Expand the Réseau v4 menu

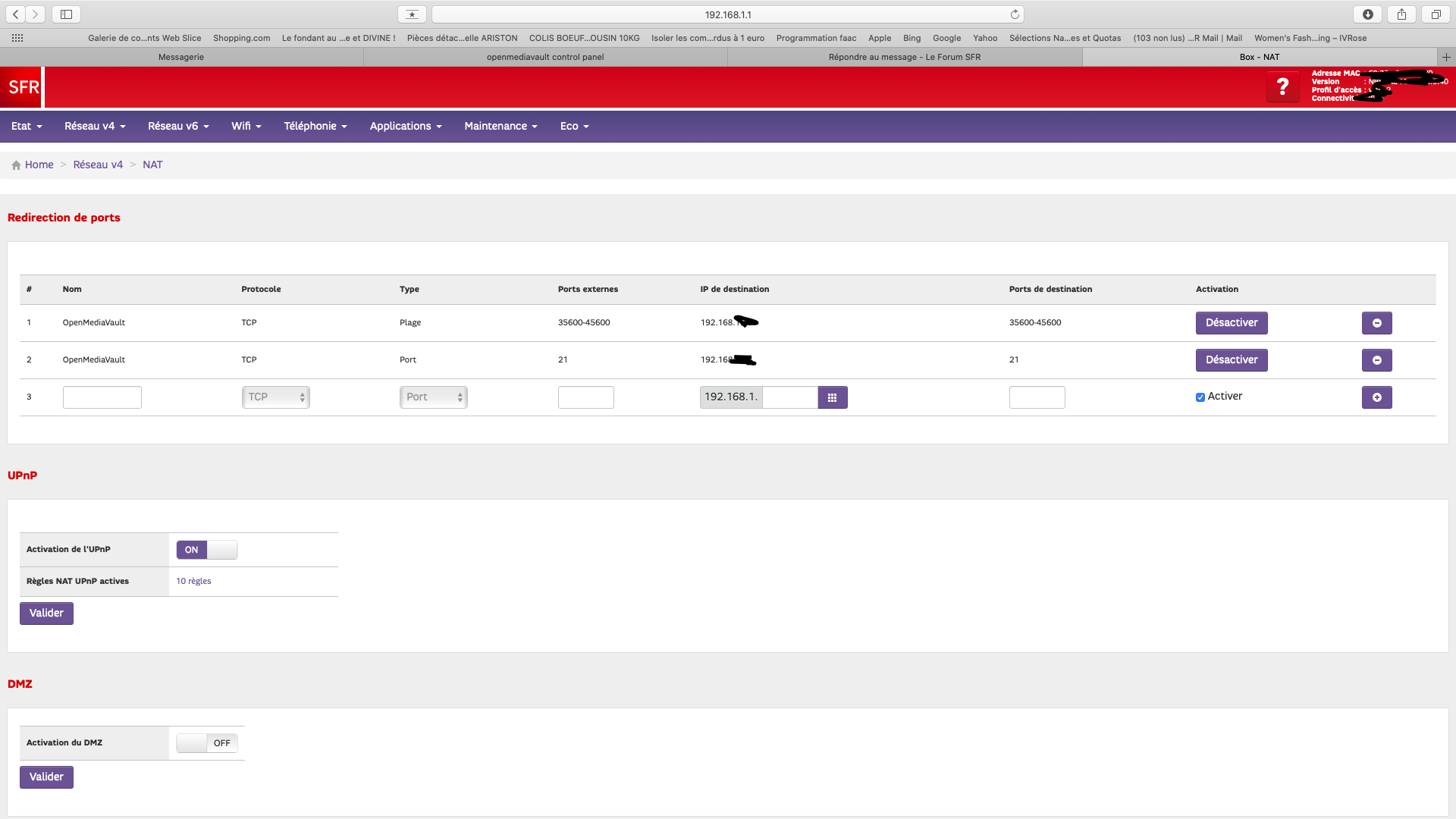click(x=95, y=126)
